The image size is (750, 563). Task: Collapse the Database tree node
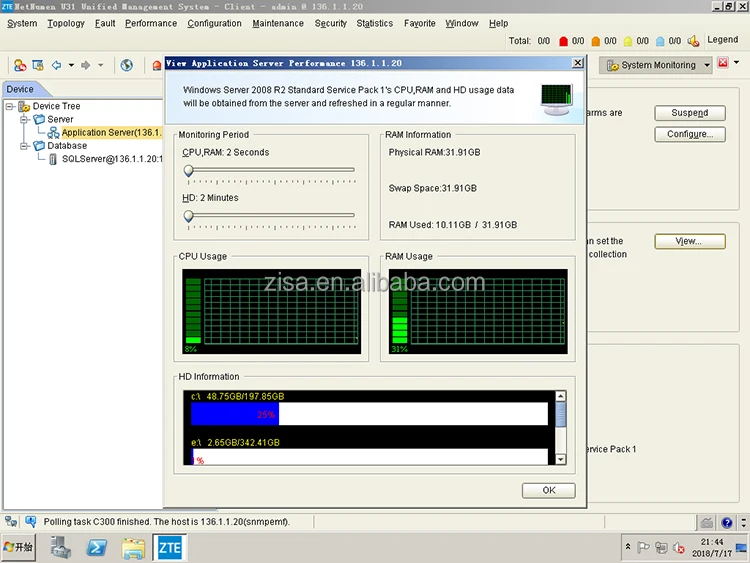(x=24, y=145)
